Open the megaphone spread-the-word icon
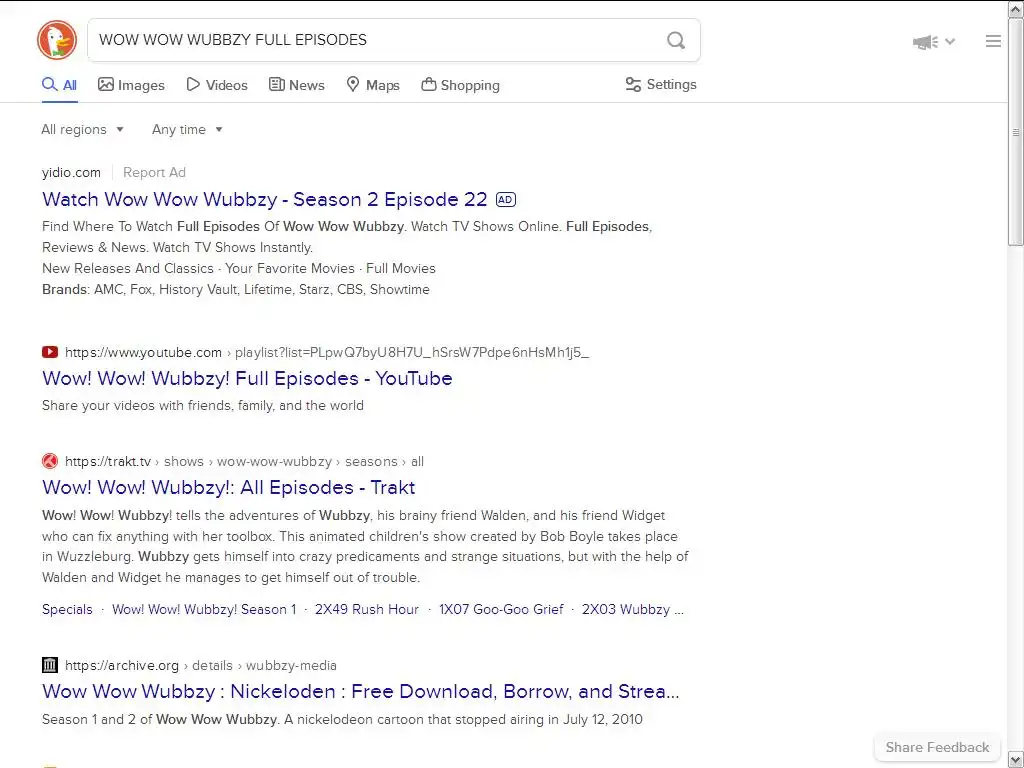 (x=925, y=42)
